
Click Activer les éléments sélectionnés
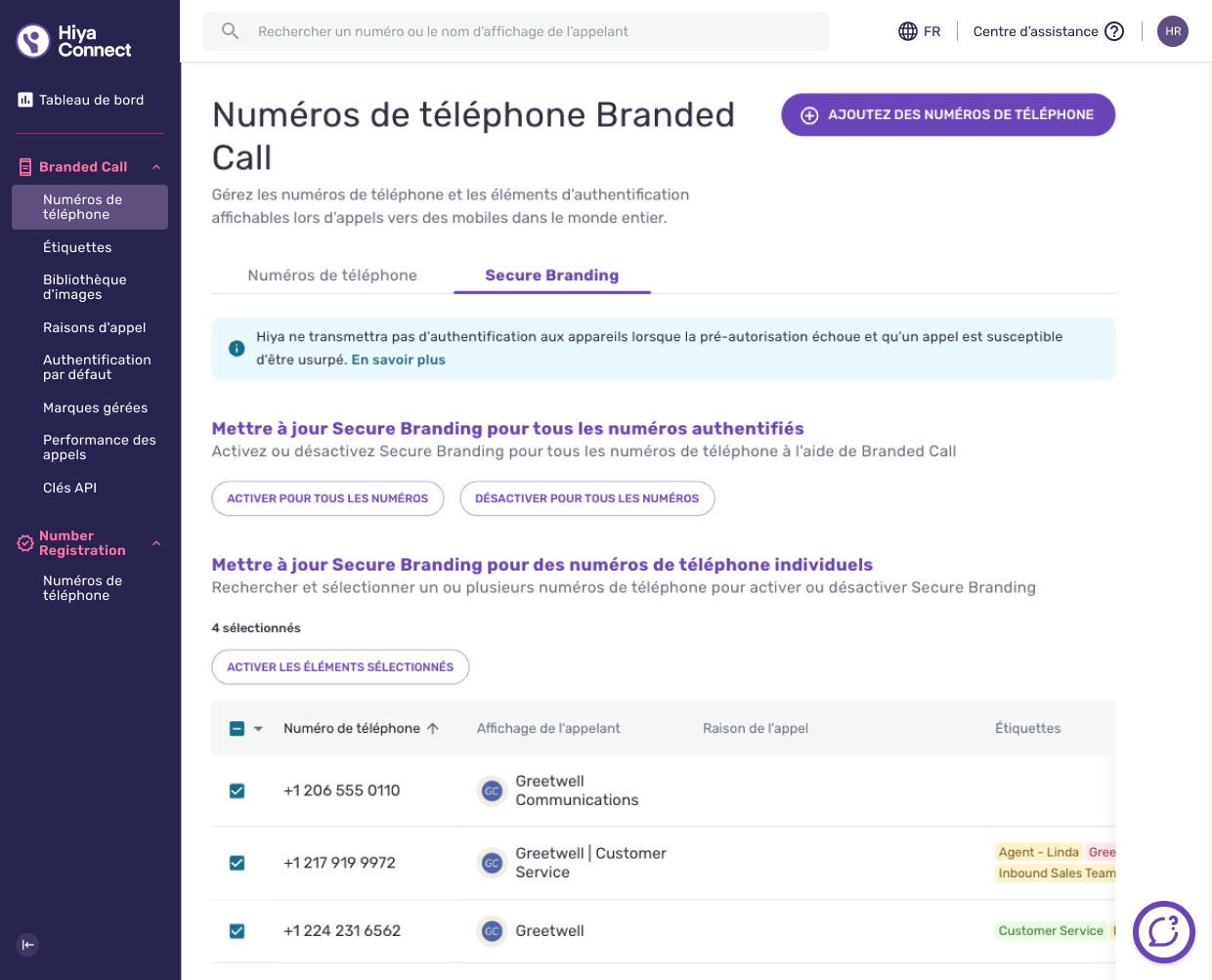(x=340, y=667)
